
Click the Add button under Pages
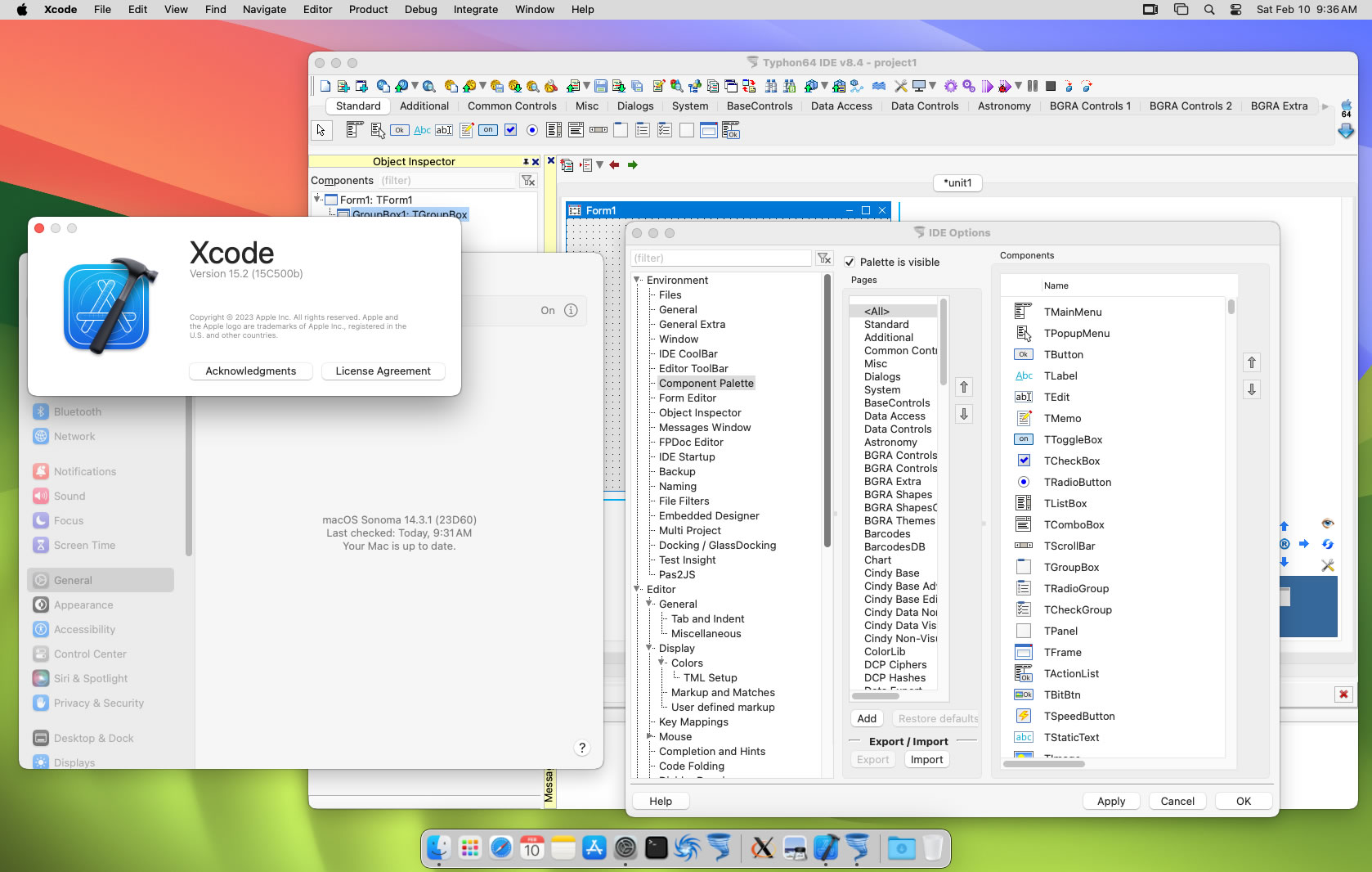coord(867,718)
